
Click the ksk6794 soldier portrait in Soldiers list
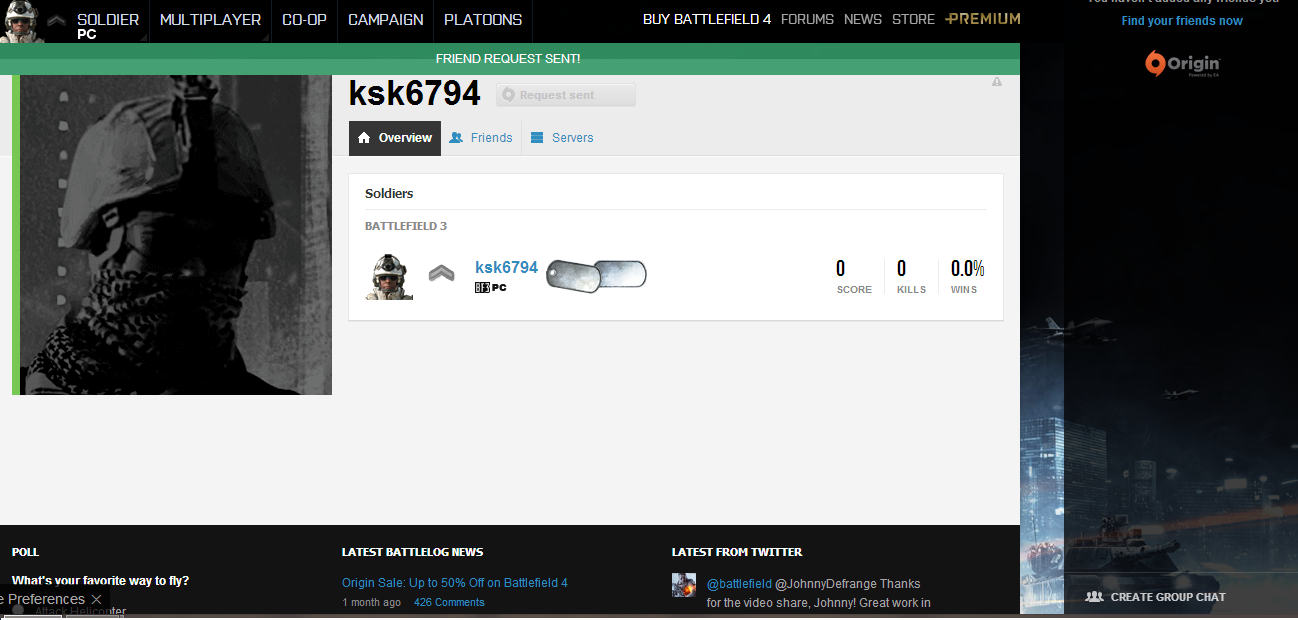390,276
